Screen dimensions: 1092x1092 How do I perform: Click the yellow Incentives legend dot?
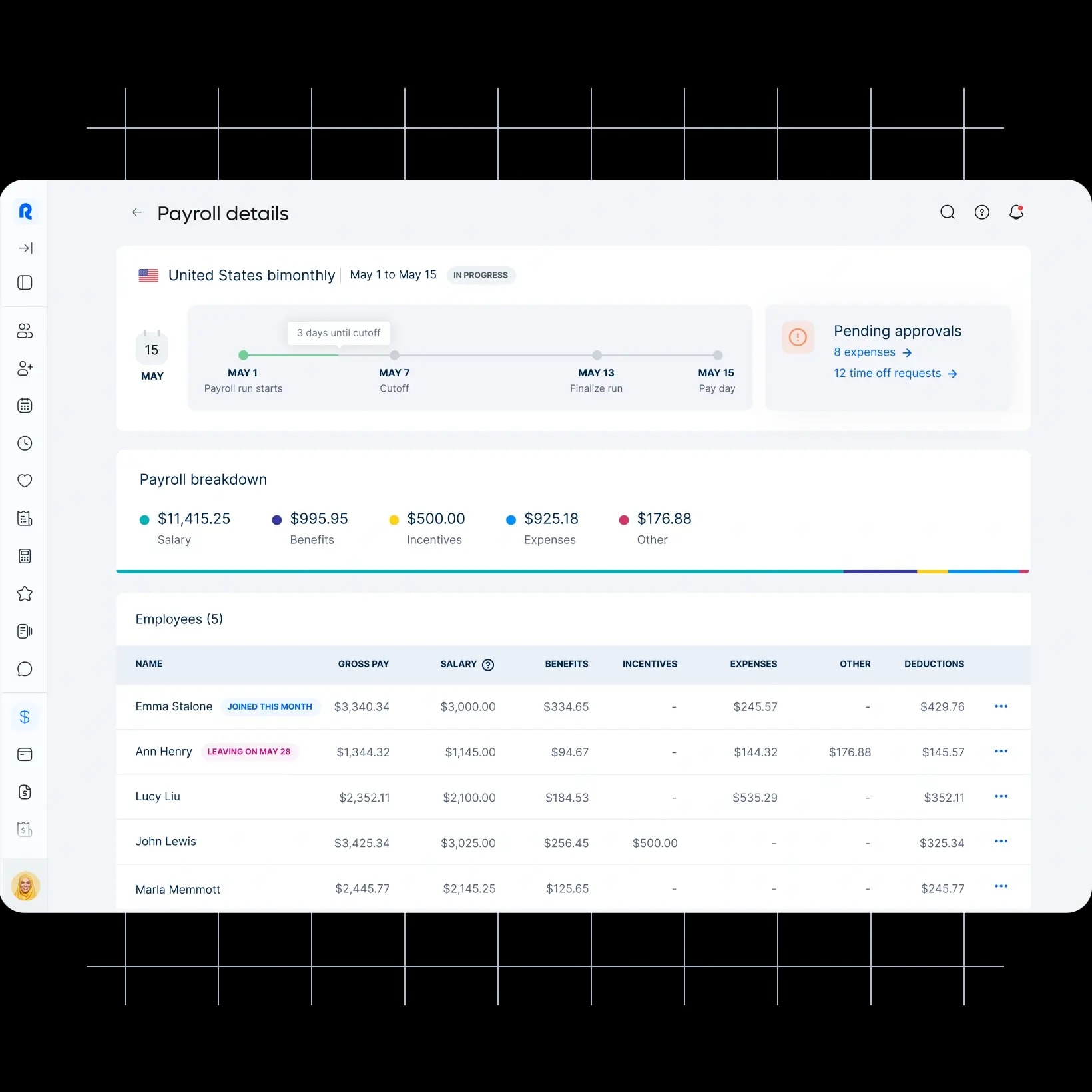click(394, 520)
